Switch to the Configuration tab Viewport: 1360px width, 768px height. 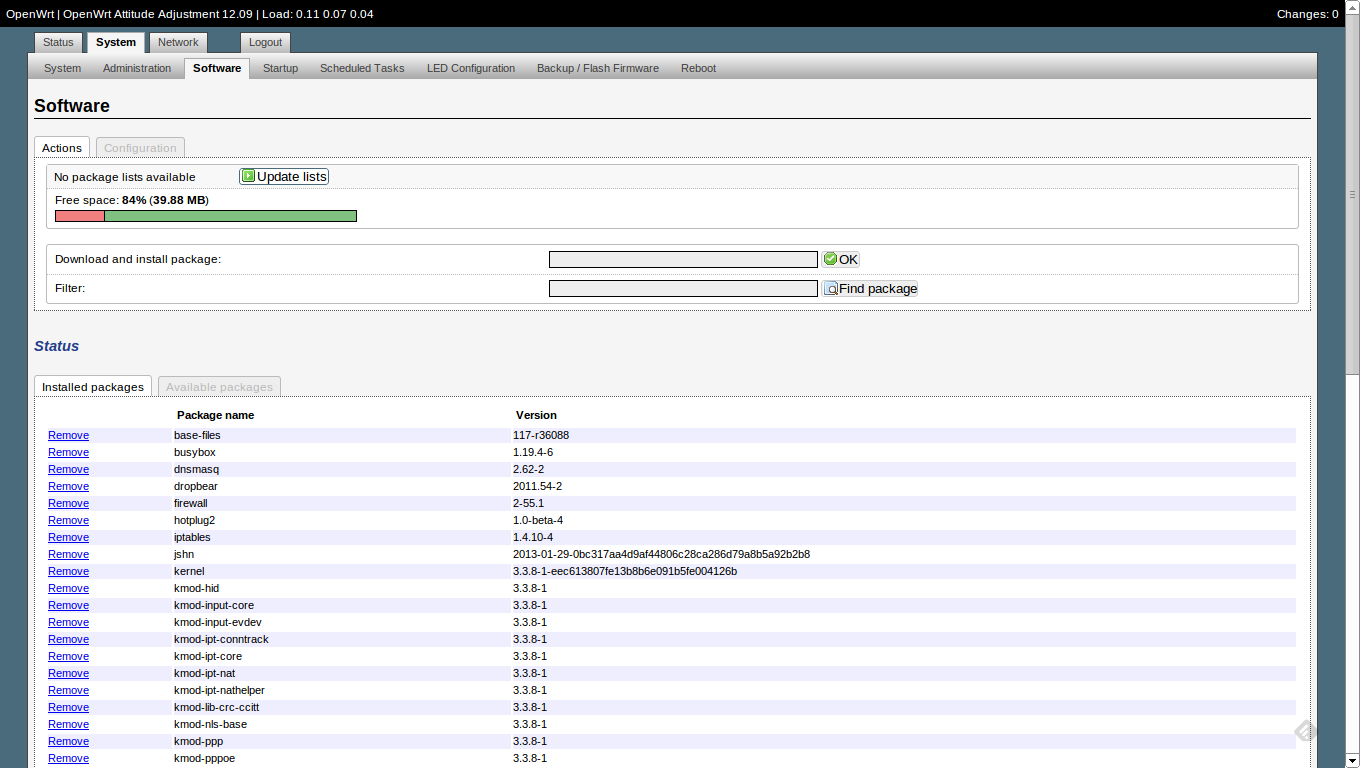[140, 148]
